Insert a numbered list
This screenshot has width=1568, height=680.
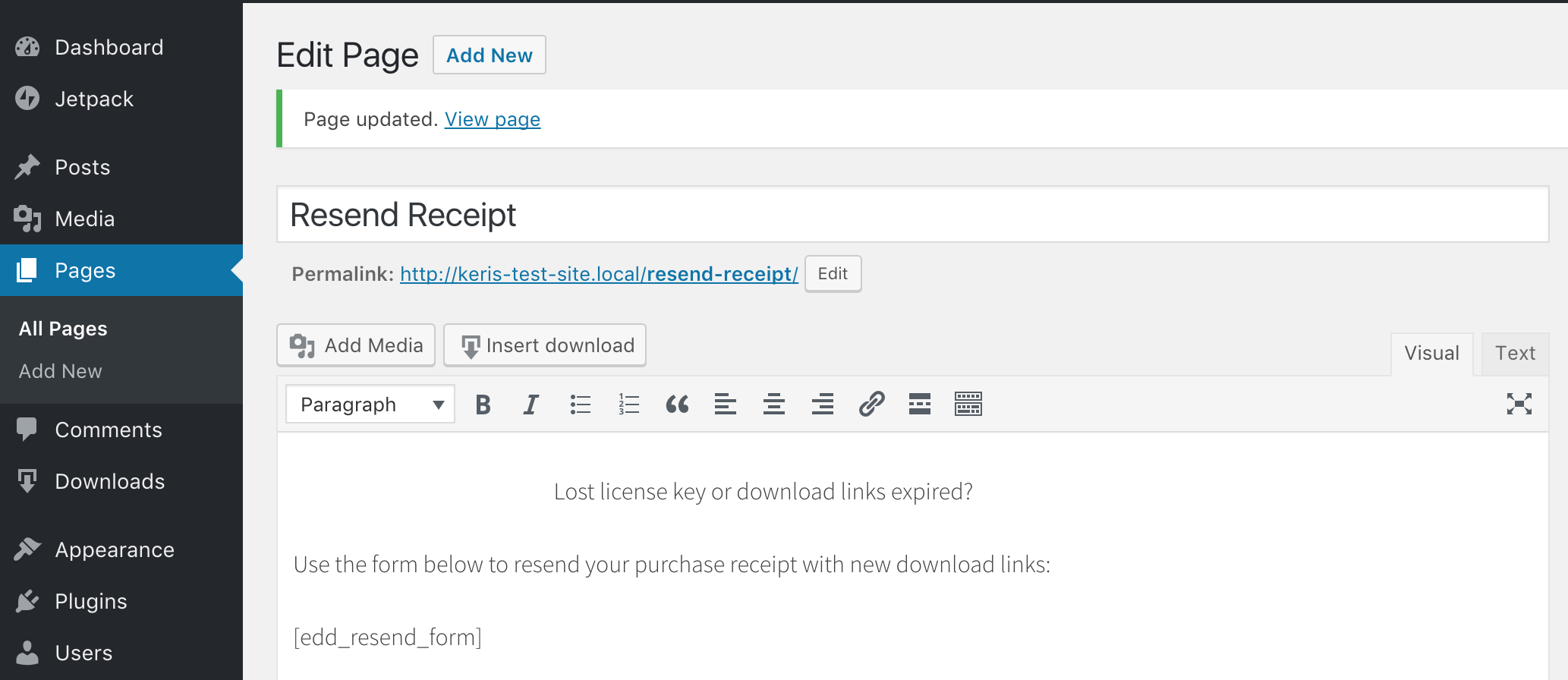pos(628,405)
